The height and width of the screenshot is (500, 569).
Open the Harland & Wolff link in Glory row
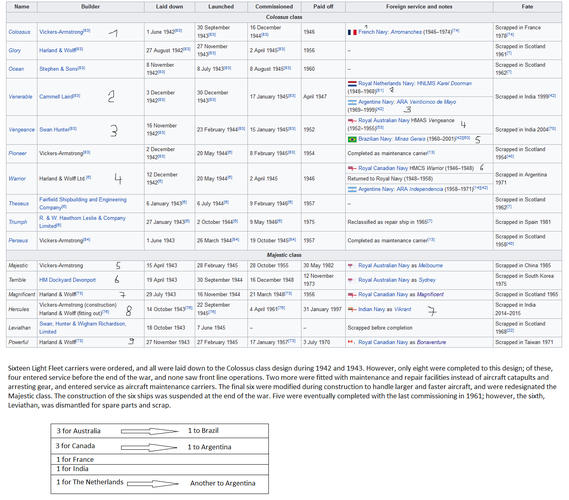[57, 50]
